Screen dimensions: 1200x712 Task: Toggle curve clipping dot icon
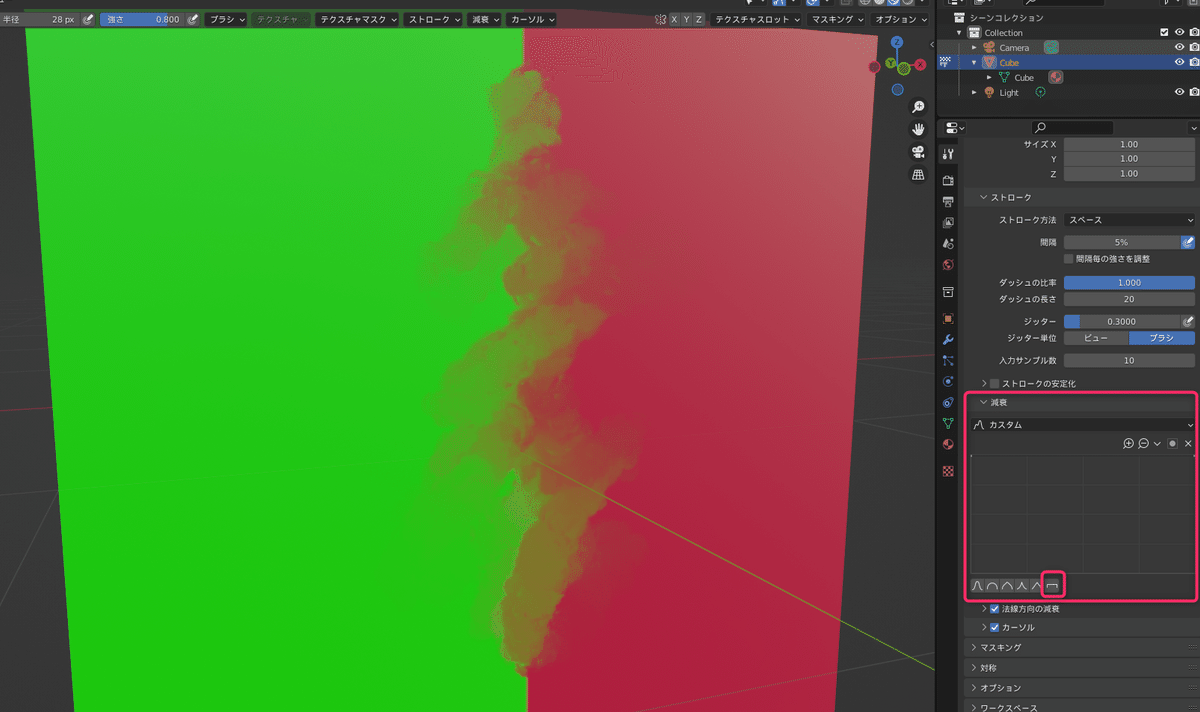pyautogui.click(x=1172, y=443)
